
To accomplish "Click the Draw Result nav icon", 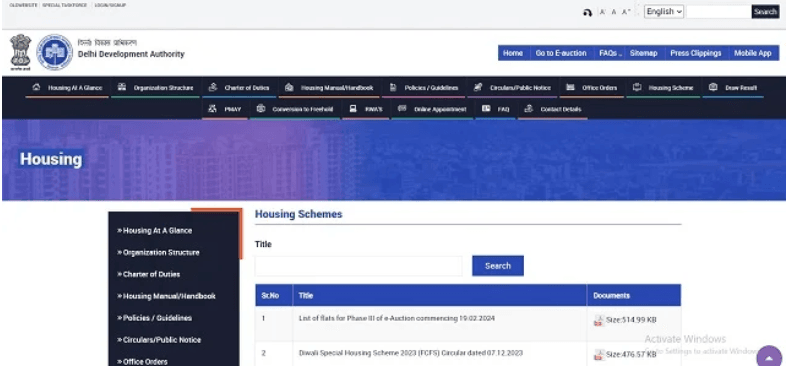I will tap(713, 87).
